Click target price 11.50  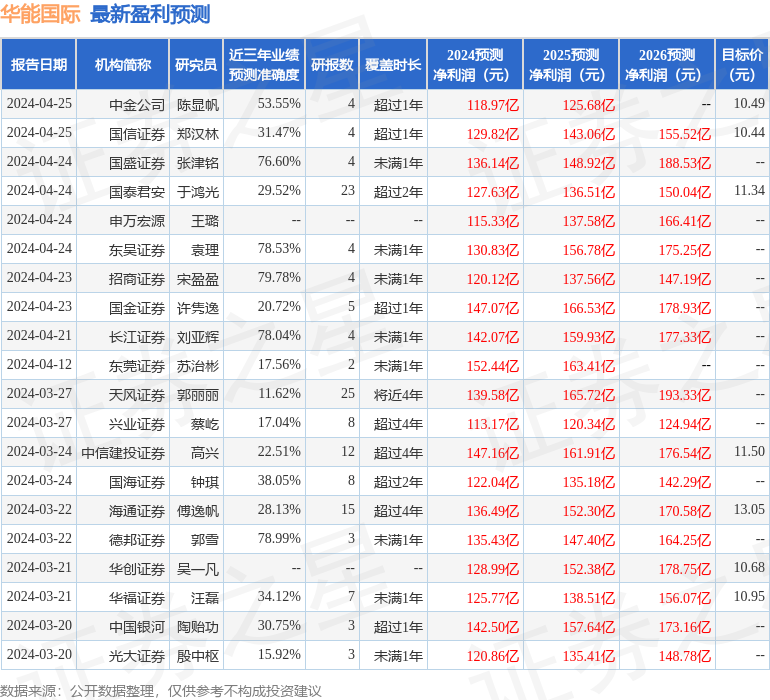tap(749, 451)
